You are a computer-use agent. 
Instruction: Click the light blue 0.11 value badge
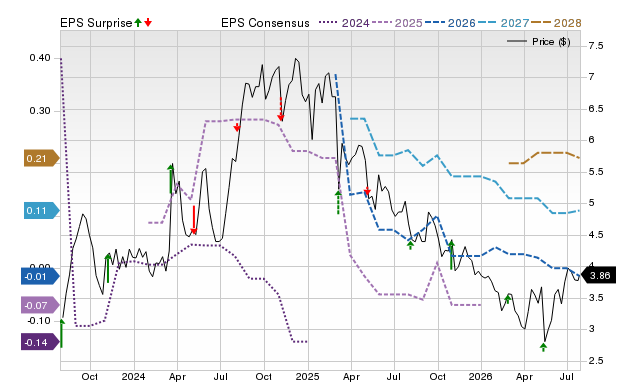[41, 211]
